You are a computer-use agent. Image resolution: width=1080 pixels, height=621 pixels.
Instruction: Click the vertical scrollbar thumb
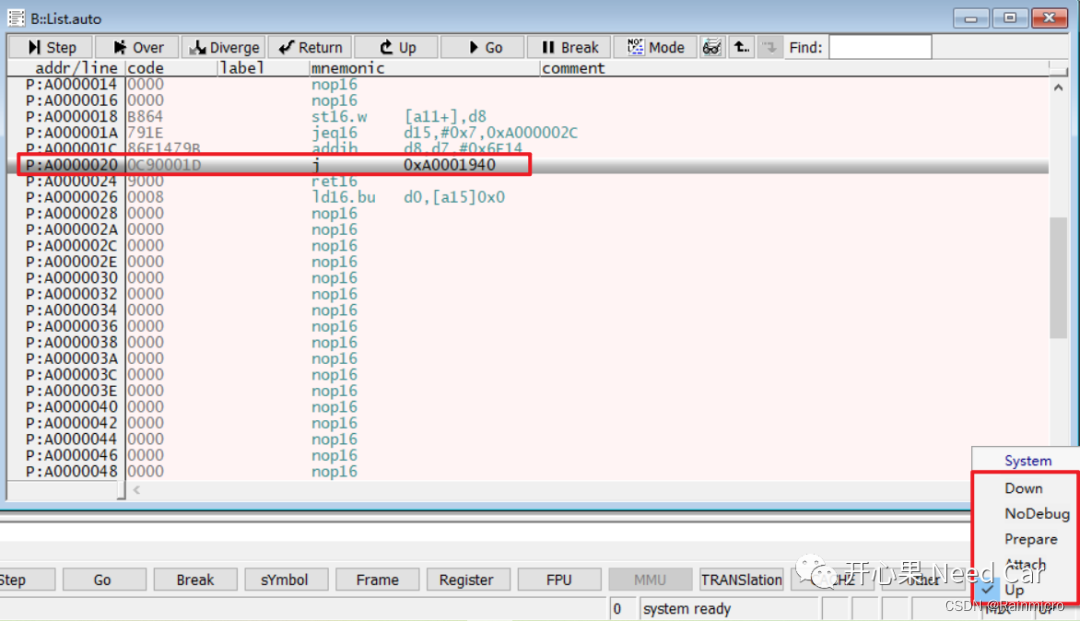tap(1058, 277)
